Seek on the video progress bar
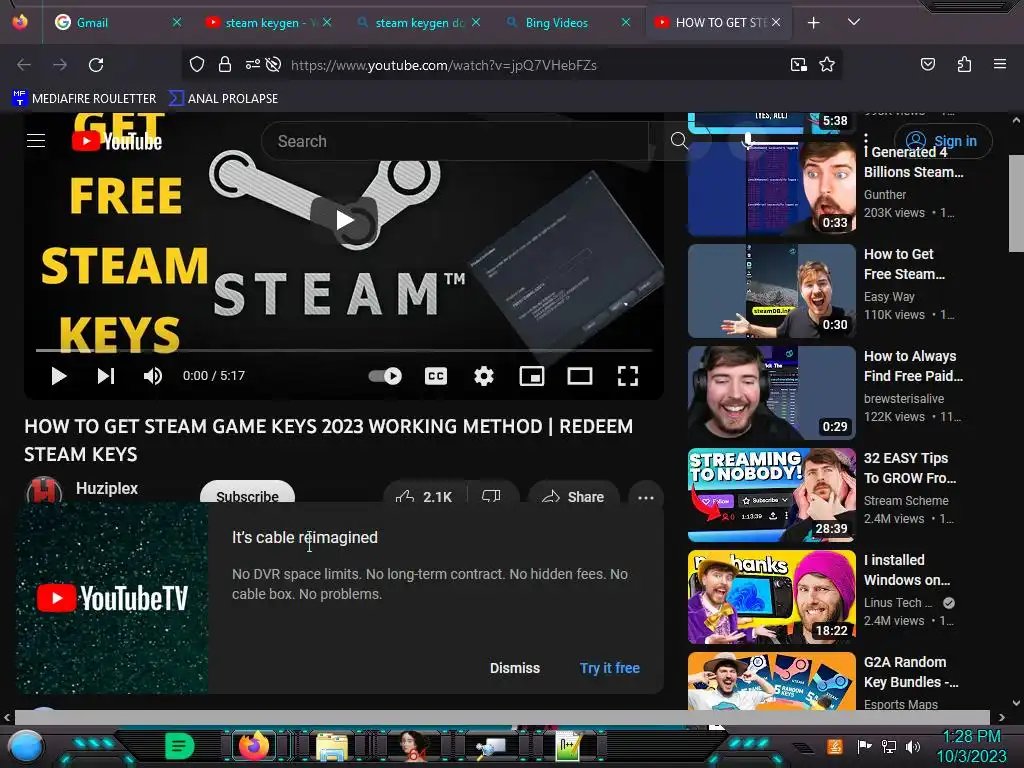The image size is (1024, 768). 344,351
